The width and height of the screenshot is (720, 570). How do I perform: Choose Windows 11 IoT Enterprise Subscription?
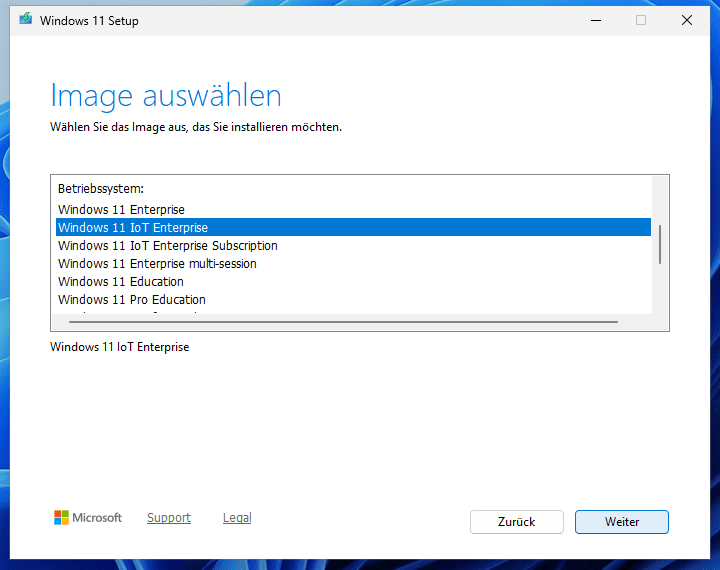pos(353,245)
